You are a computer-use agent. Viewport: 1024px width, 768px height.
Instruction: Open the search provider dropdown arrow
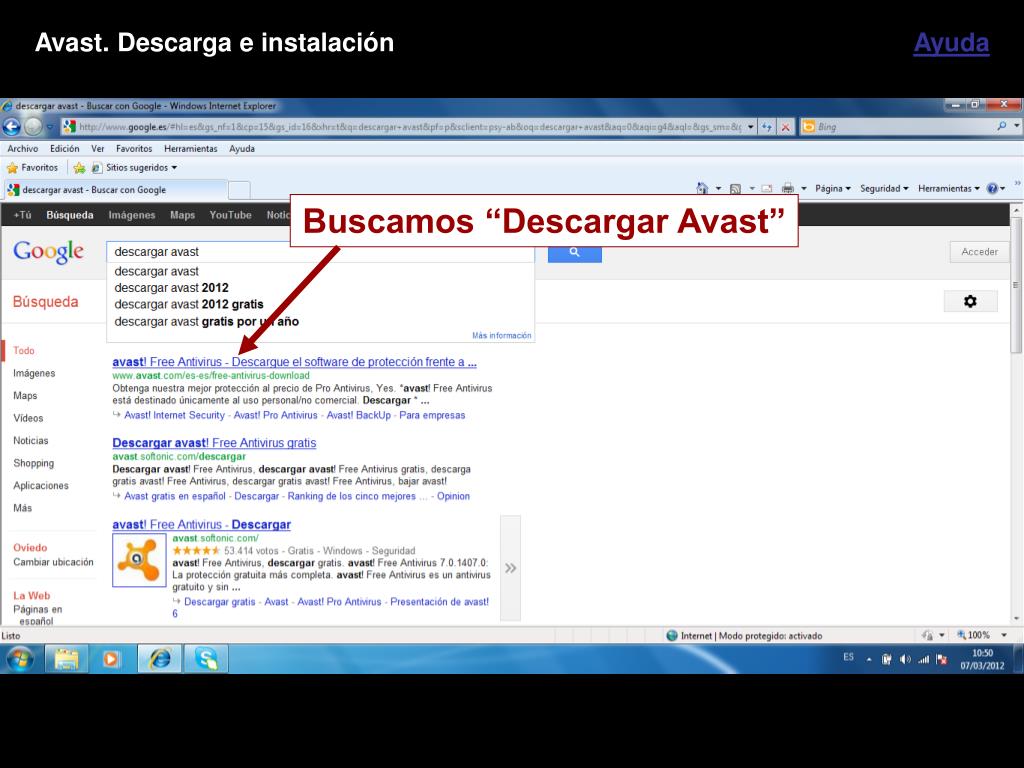pos(1017,127)
